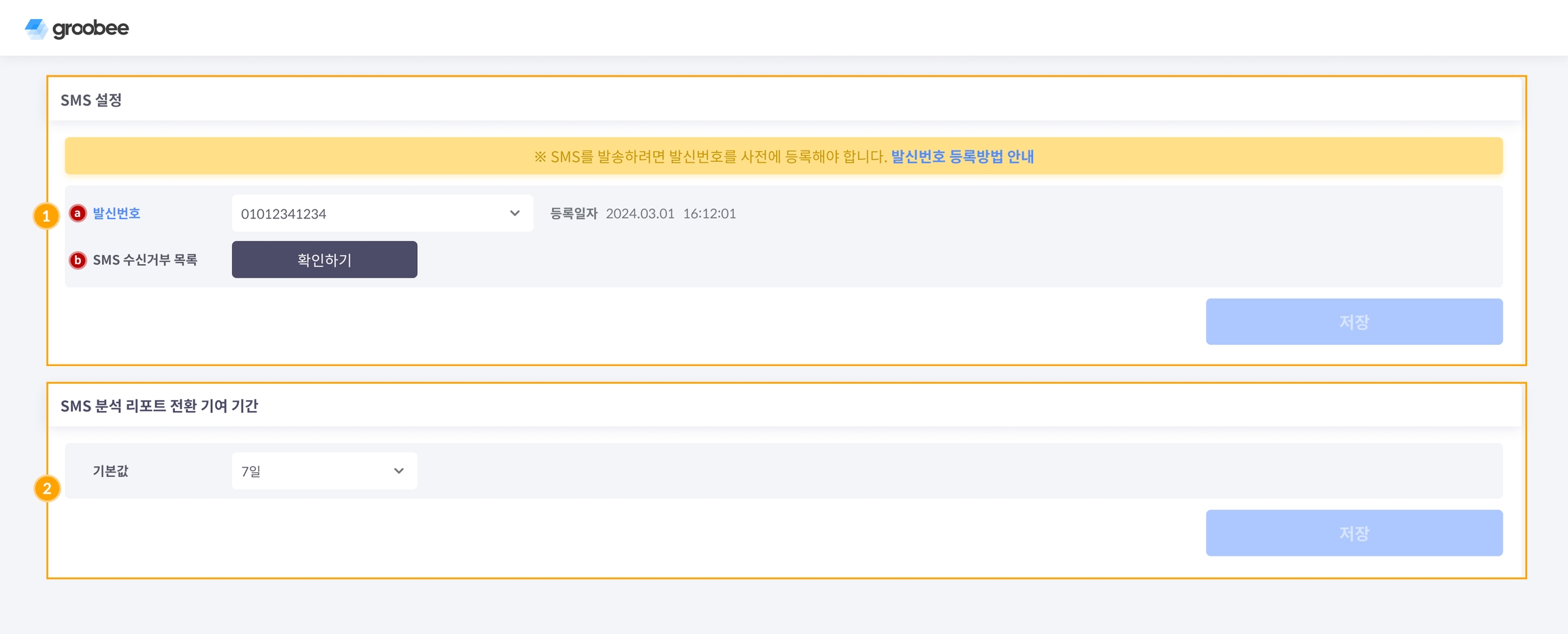Screen dimensions: 1568x634
Task: Click the groobee brand name text
Action: [91, 29]
